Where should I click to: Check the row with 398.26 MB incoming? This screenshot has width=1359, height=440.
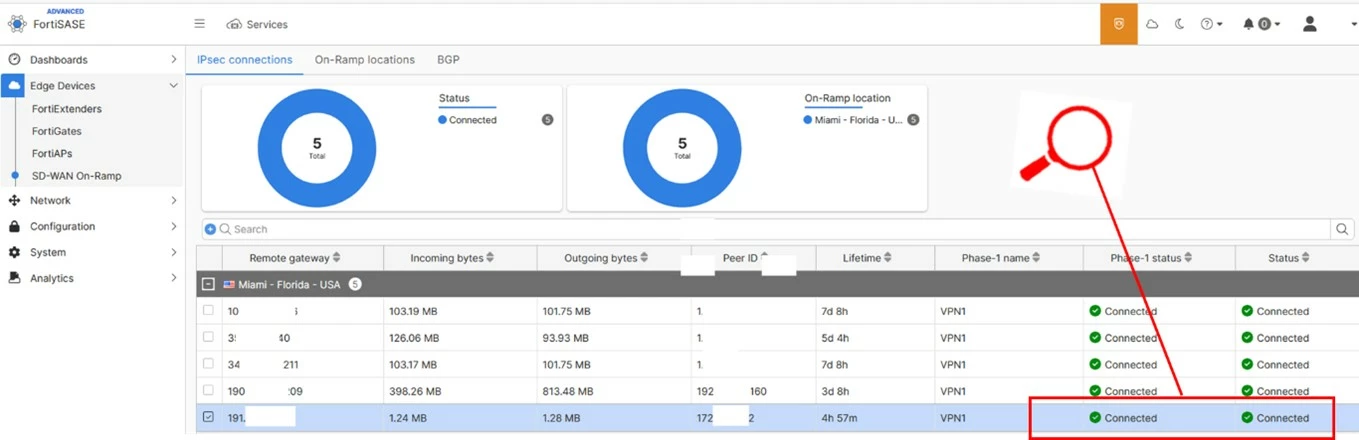208,390
